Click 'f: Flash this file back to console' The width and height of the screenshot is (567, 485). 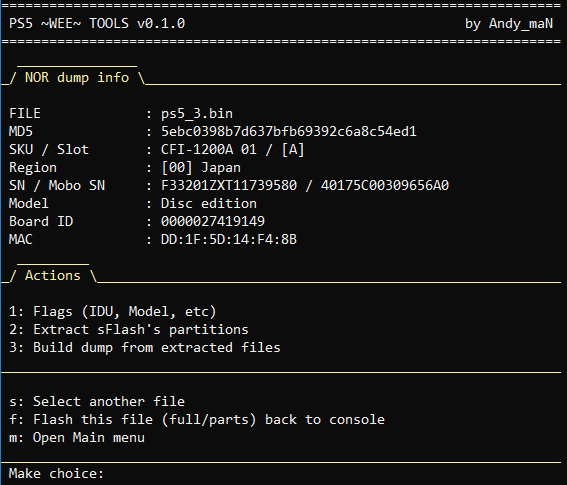coord(197,420)
